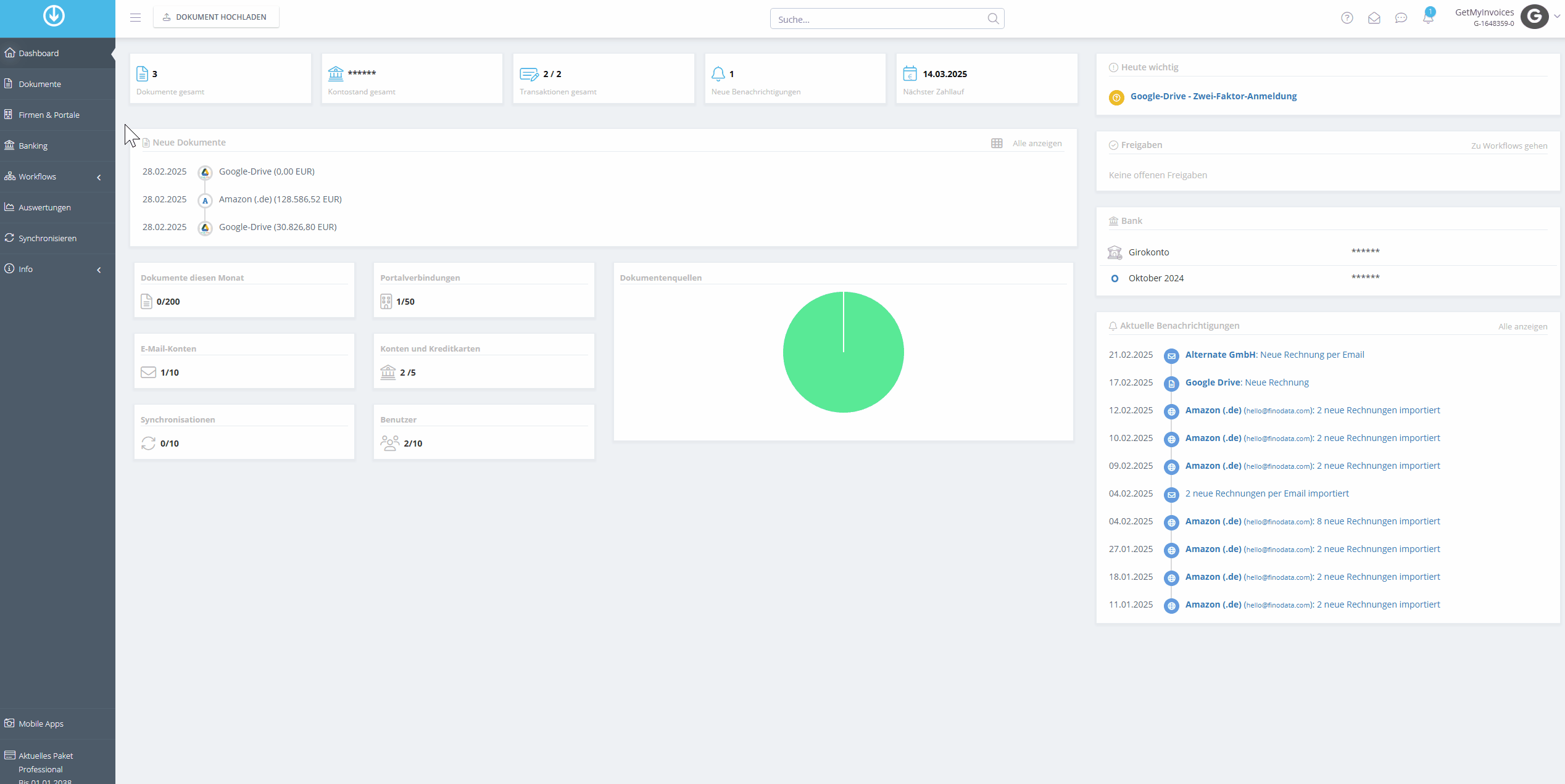Open Dashboard in the sidebar
The height and width of the screenshot is (784, 1565).
(57, 53)
